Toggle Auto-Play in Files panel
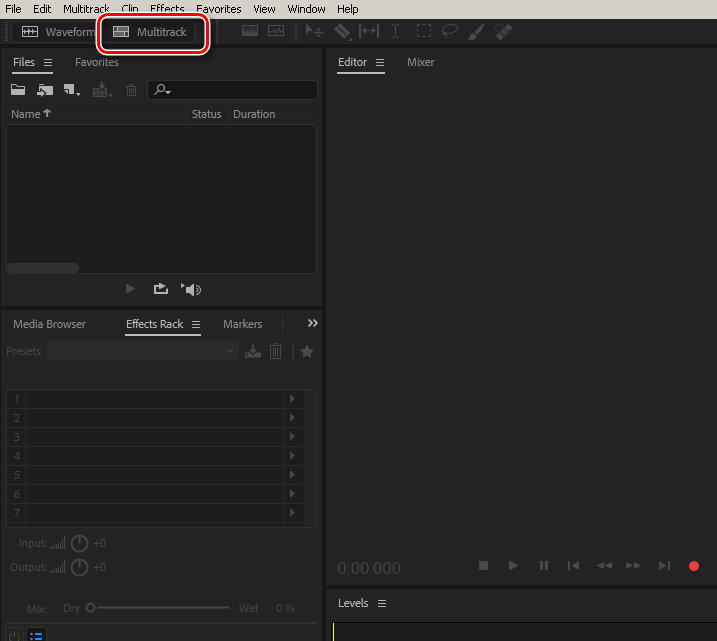Screen dimensions: 717x641 click(x=191, y=289)
